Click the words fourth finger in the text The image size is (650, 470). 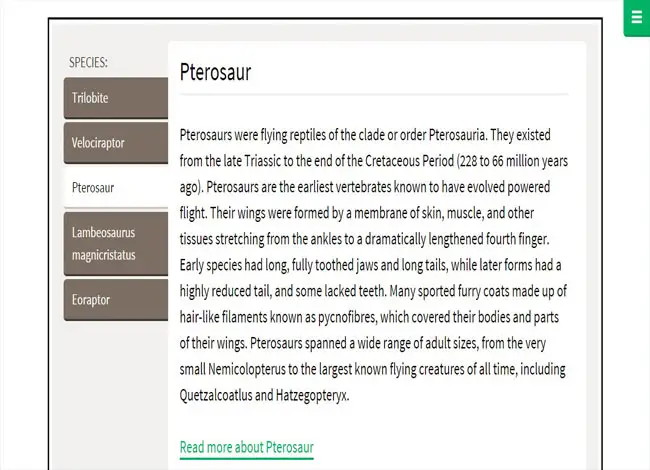pyautogui.click(x=517, y=239)
